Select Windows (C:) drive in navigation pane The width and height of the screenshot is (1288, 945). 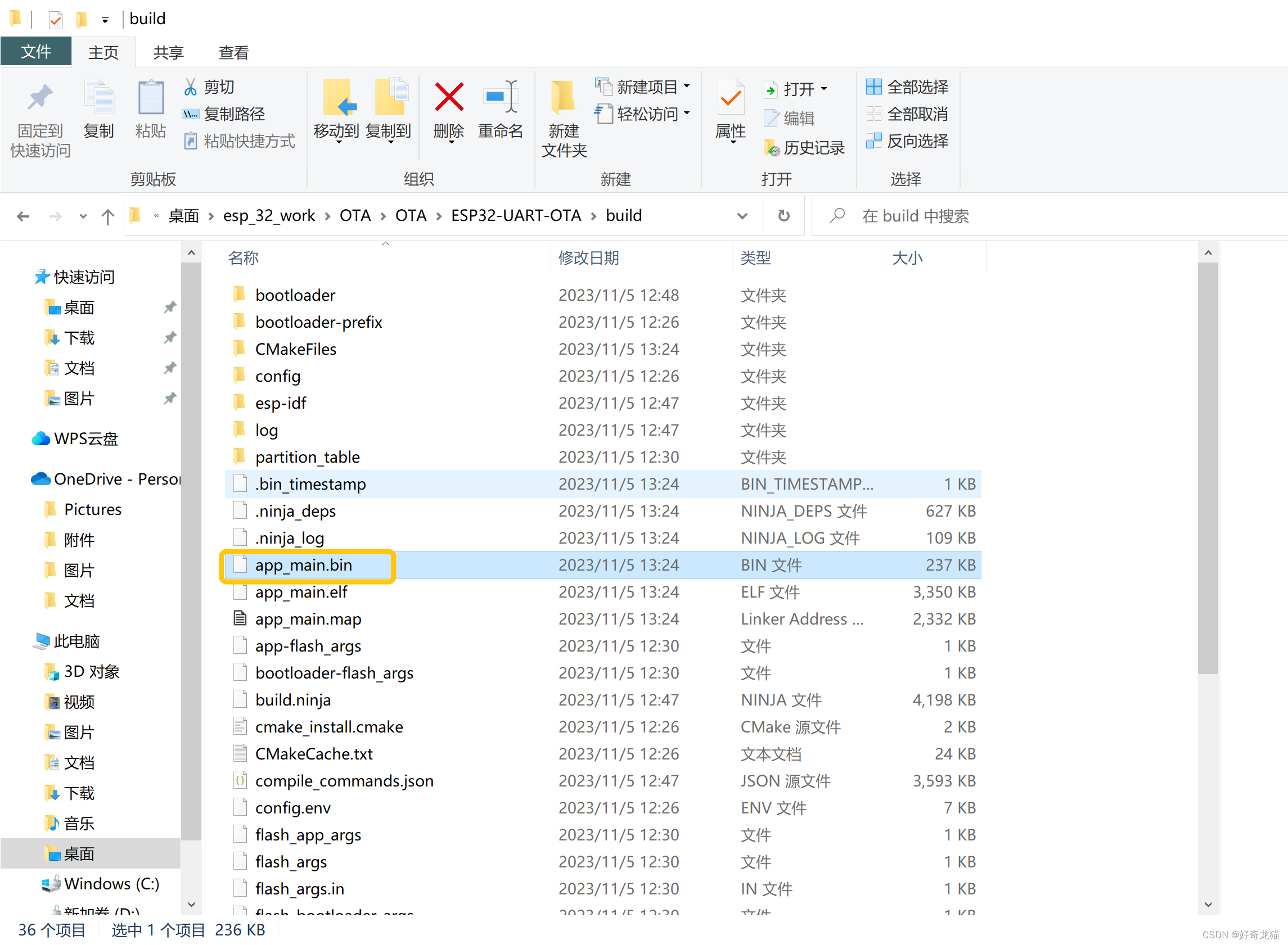click(x=100, y=884)
